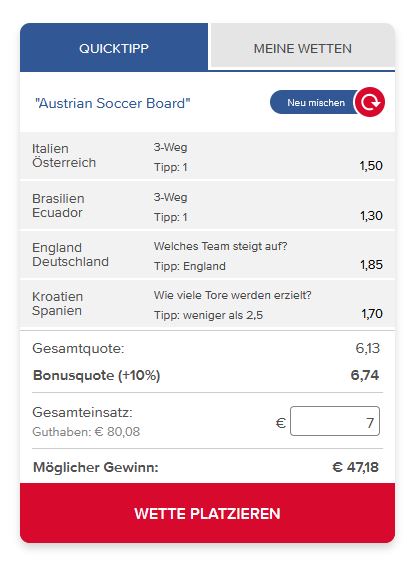The width and height of the screenshot is (407, 567).
Task: Focus the Gesamteinsatz stake input field
Action: click(335, 421)
